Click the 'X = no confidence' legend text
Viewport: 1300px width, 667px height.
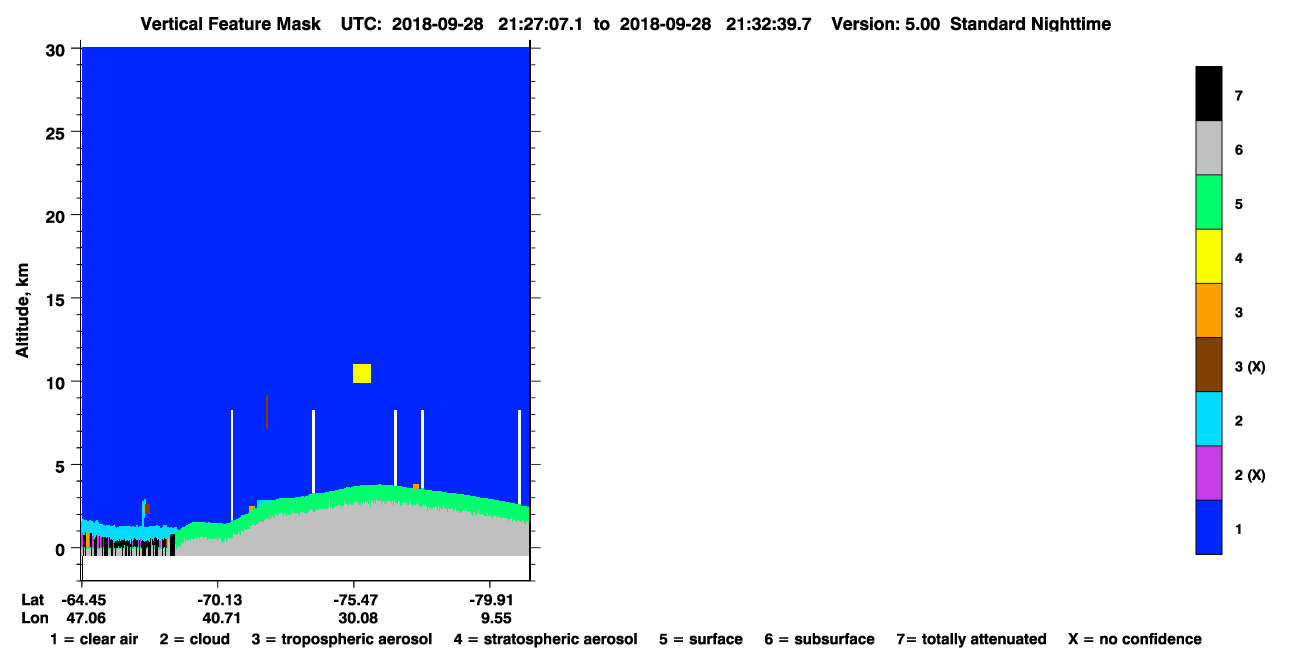click(1135, 639)
